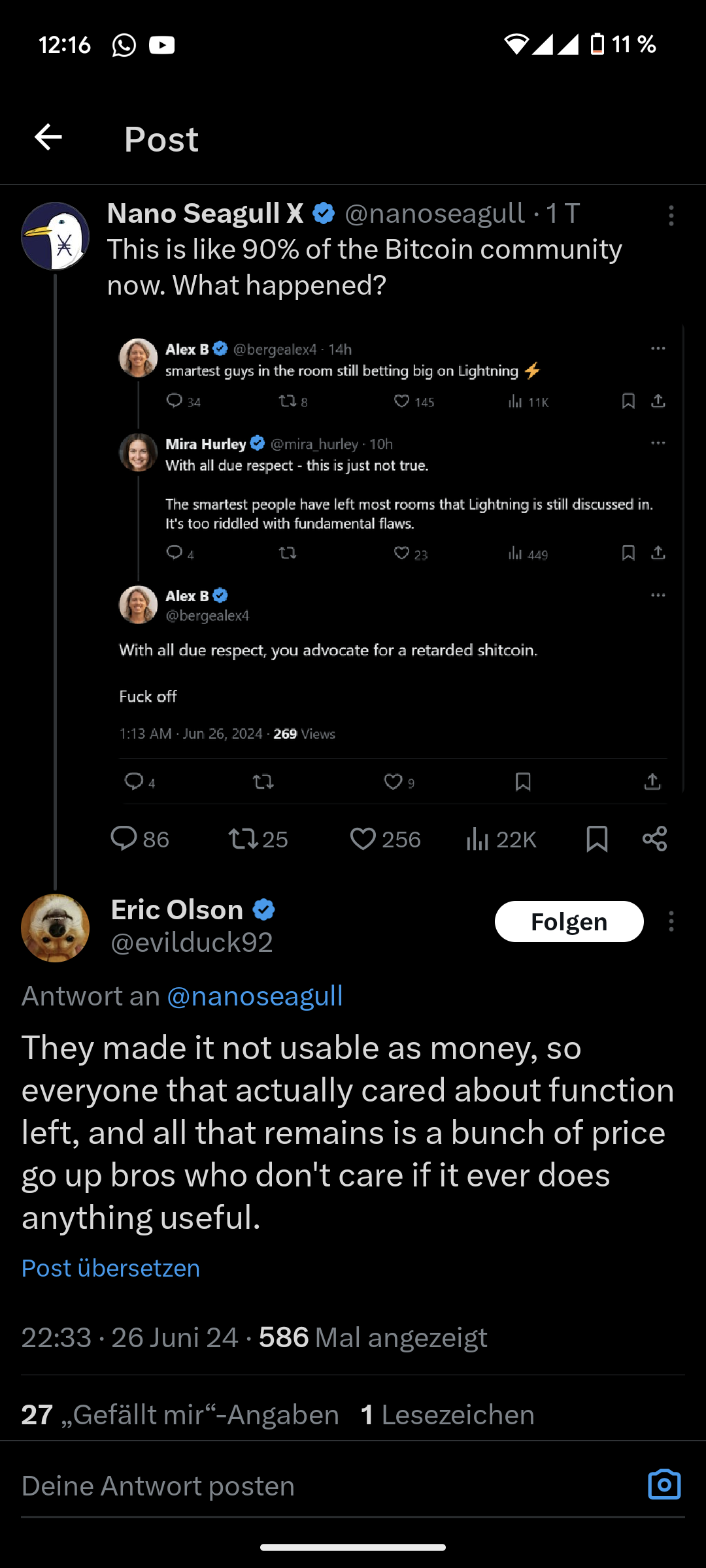This screenshot has height=1568, width=706.
Task: Repost the Nano Seagull post
Action: 243,838
